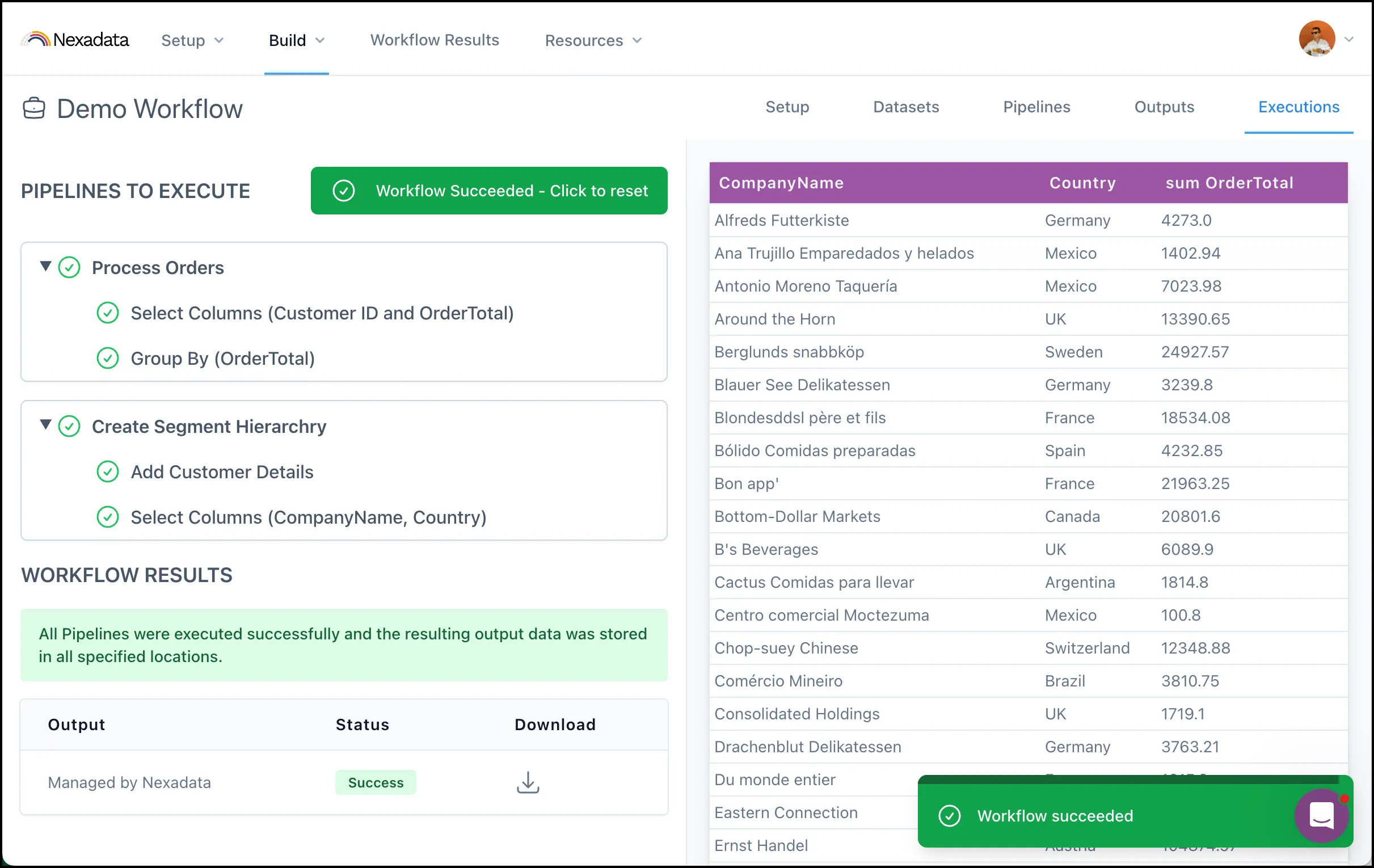Expand the Resources menu
Viewport: 1374px width, 868px height.
point(593,40)
